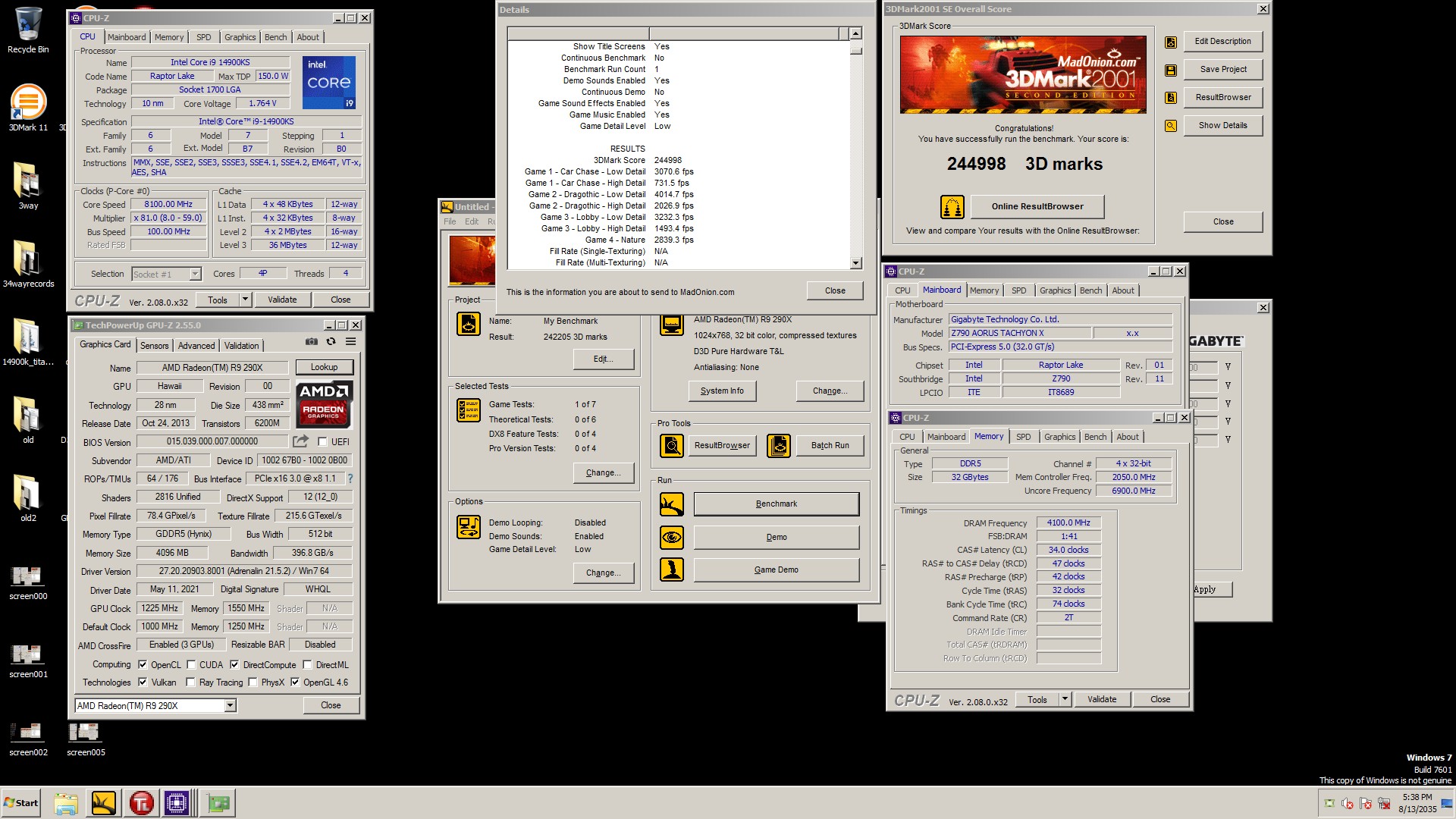Click the ResultBrowser magnifier icon in Pro Tools
This screenshot has height=819, width=1456.
pyautogui.click(x=672, y=446)
